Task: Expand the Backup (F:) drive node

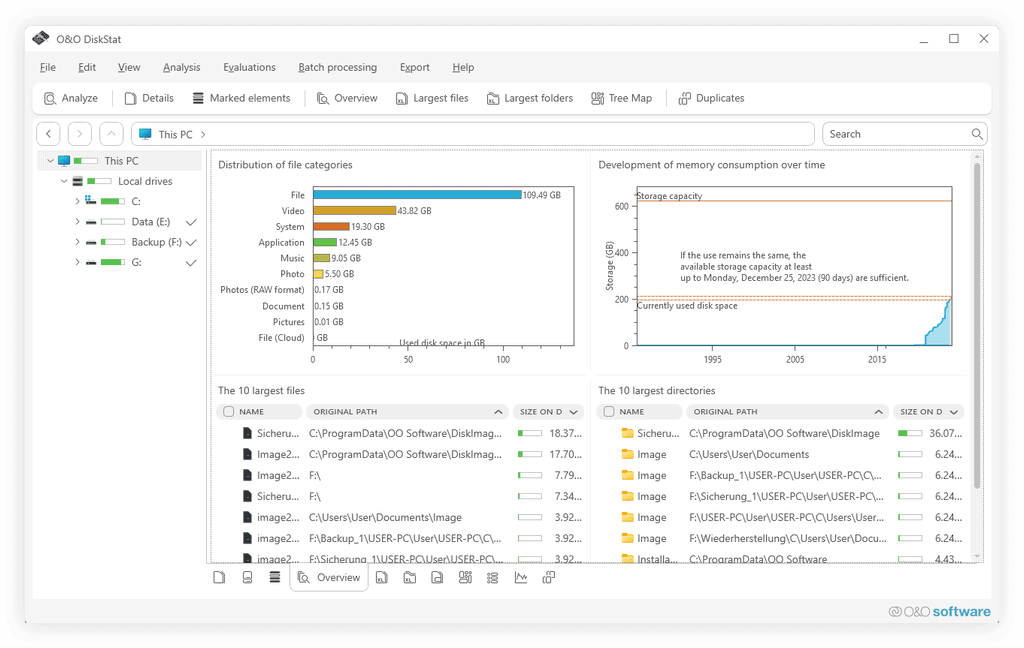Action: coord(77,242)
